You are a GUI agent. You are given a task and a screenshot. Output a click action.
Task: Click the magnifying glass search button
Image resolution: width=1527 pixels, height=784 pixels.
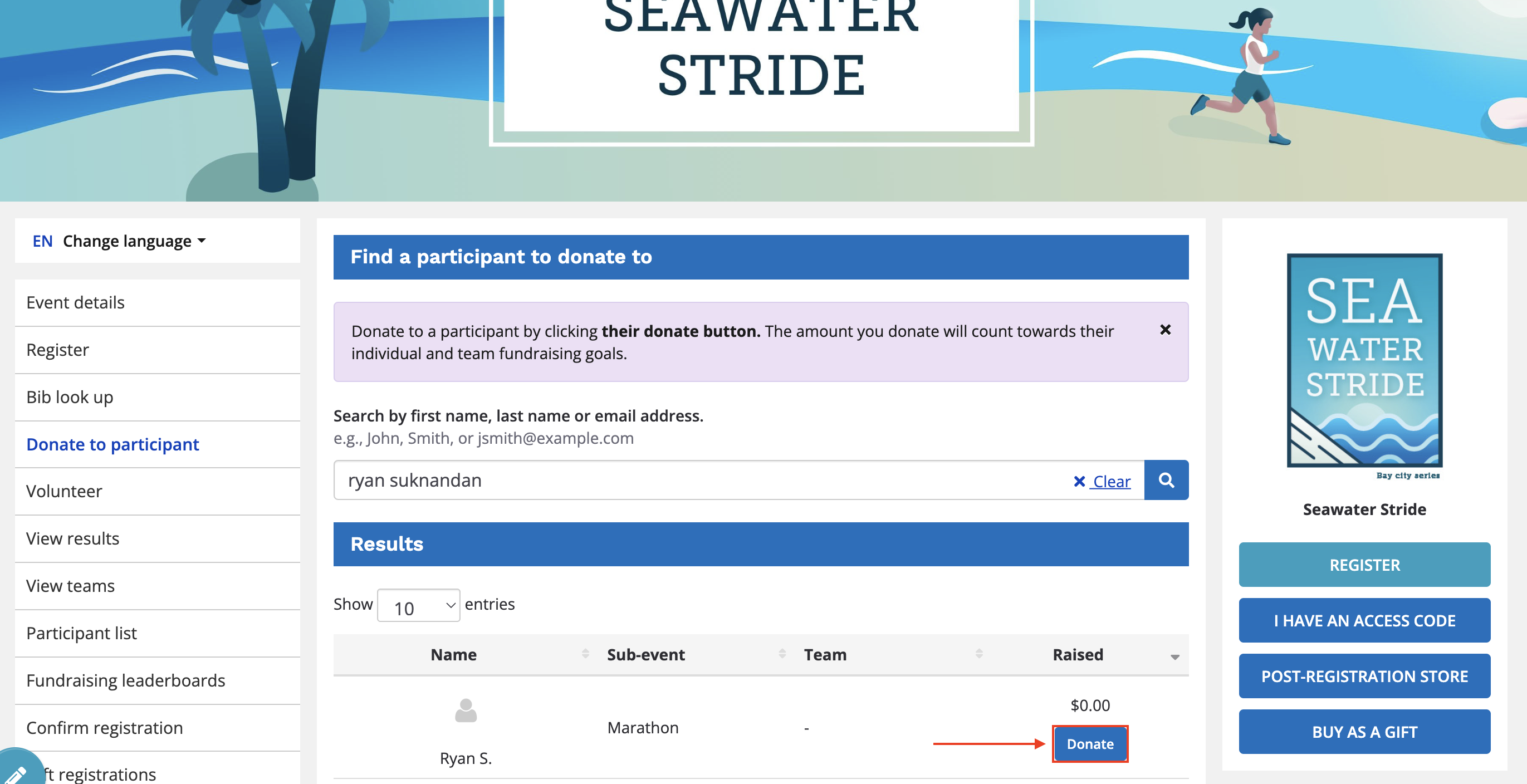click(x=1166, y=480)
